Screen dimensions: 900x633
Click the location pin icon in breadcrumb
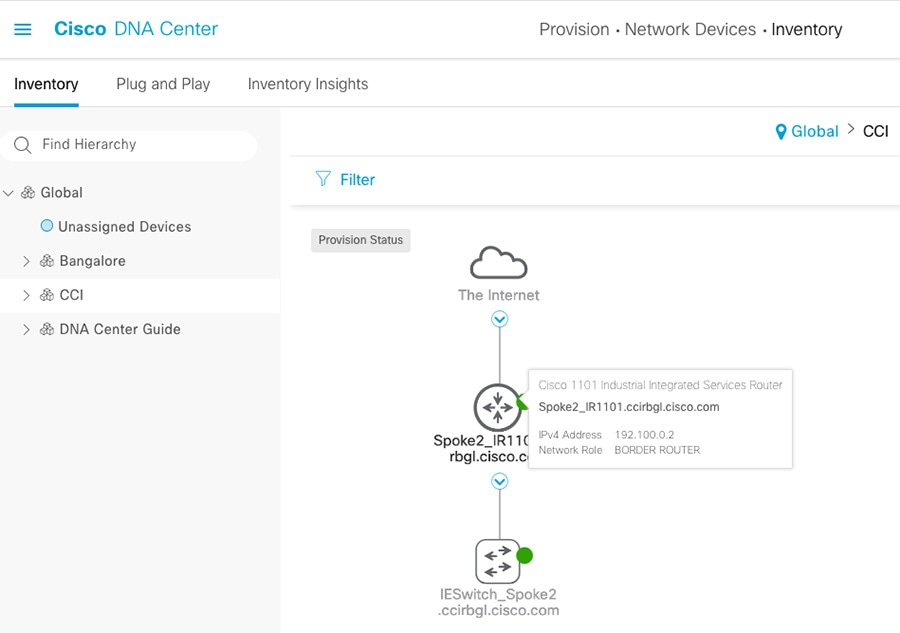pos(781,132)
